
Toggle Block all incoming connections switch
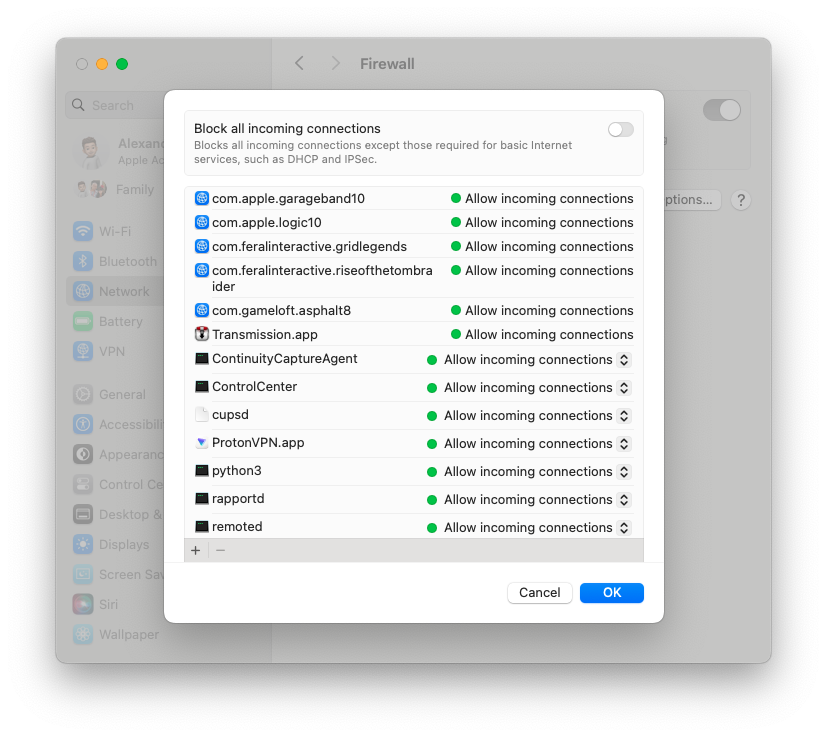click(620, 129)
